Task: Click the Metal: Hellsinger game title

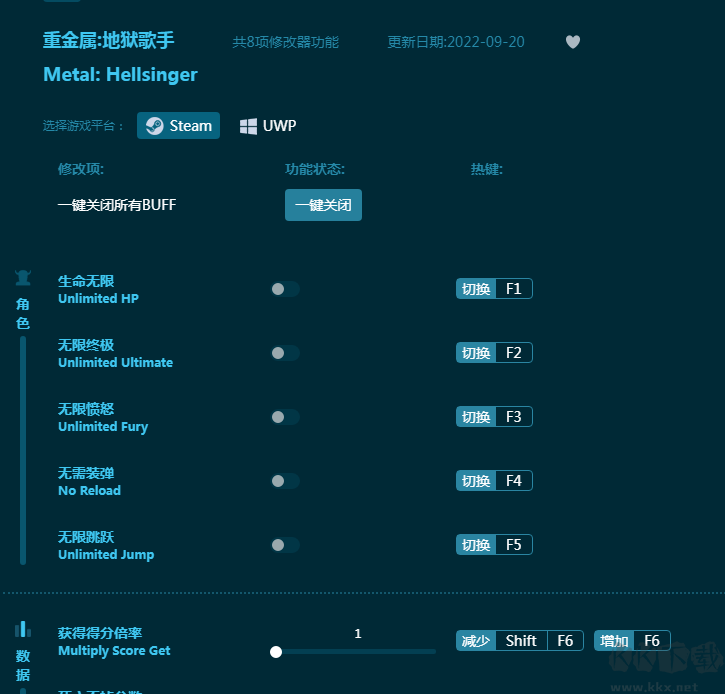Action: pyautogui.click(x=120, y=75)
